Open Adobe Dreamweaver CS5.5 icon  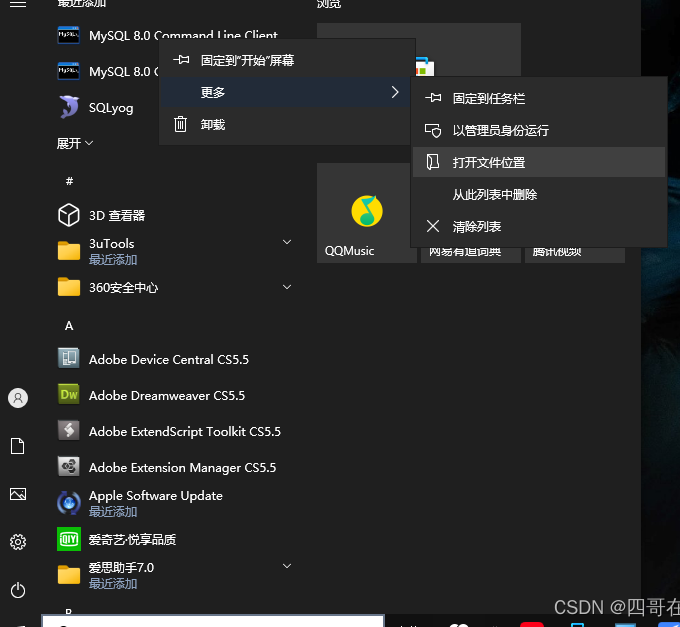pyautogui.click(x=68, y=395)
